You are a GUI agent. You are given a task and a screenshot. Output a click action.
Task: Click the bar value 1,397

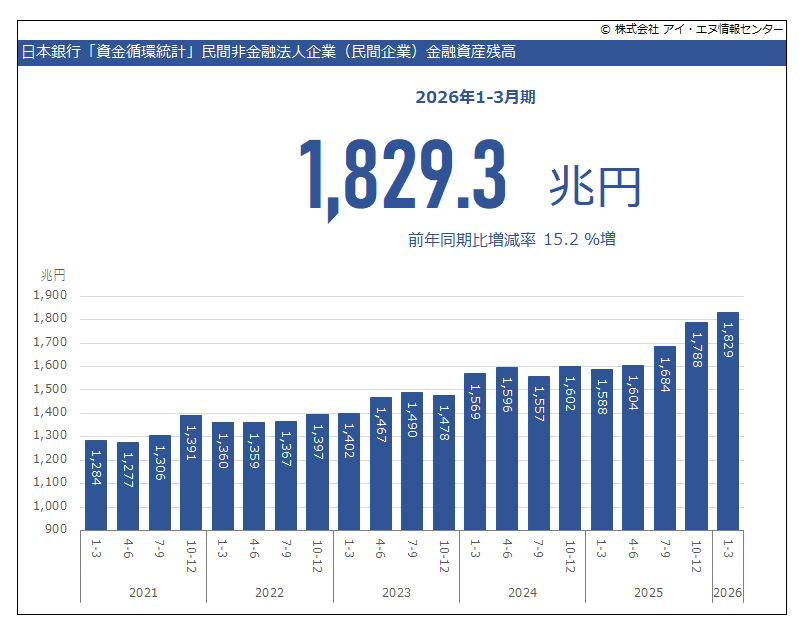pos(318,442)
